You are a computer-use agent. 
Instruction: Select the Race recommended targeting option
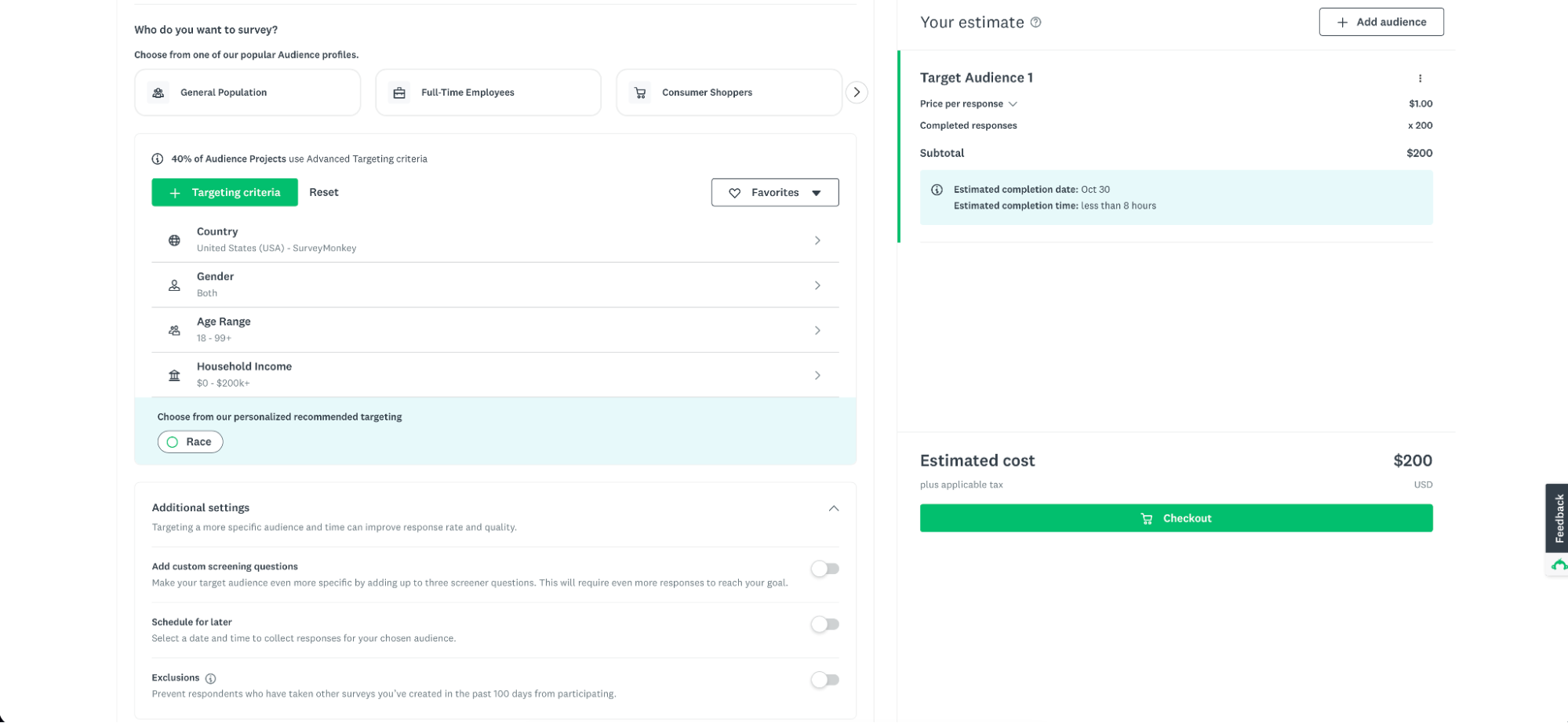point(190,441)
